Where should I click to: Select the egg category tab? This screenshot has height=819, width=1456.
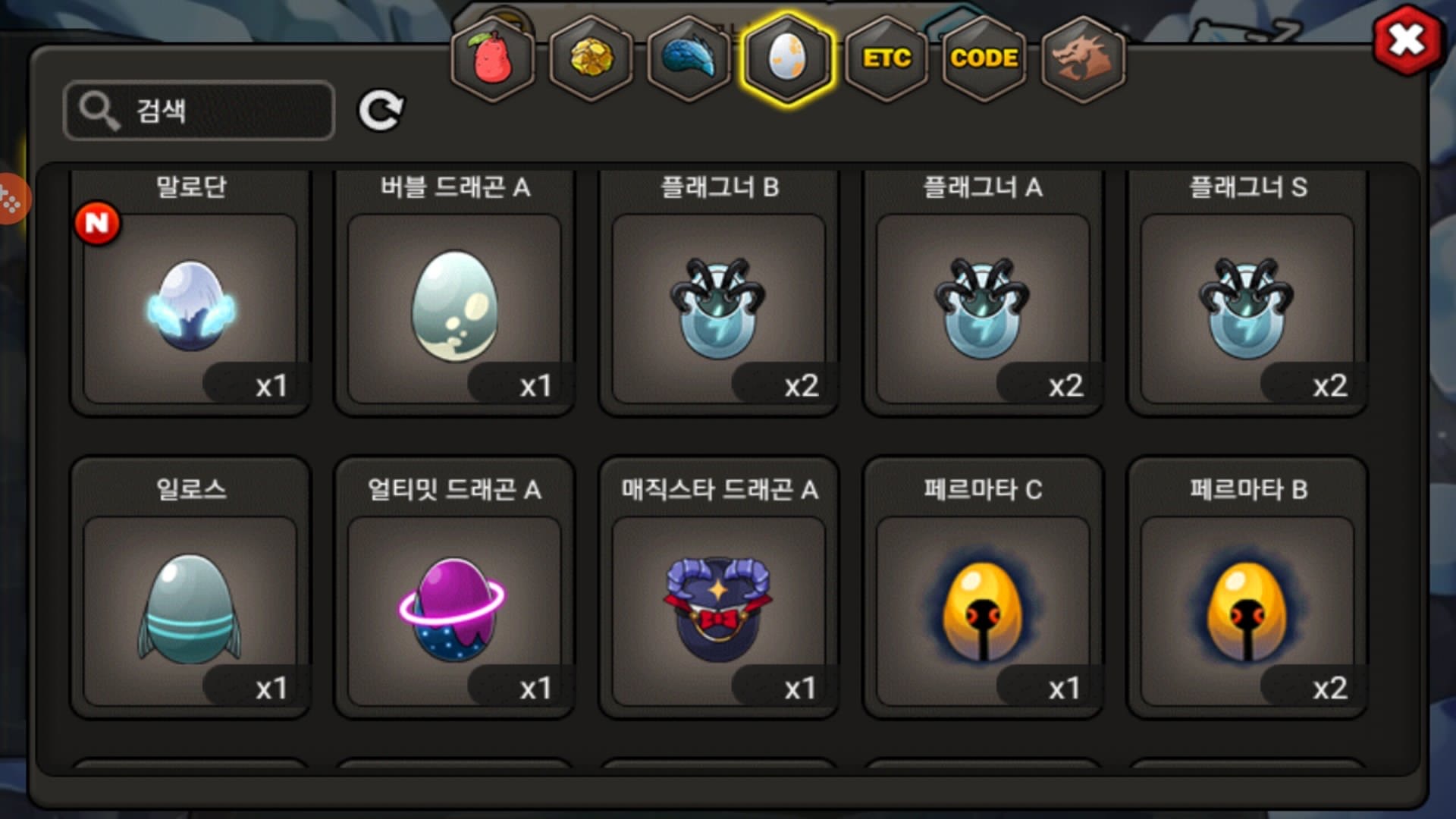point(788,58)
